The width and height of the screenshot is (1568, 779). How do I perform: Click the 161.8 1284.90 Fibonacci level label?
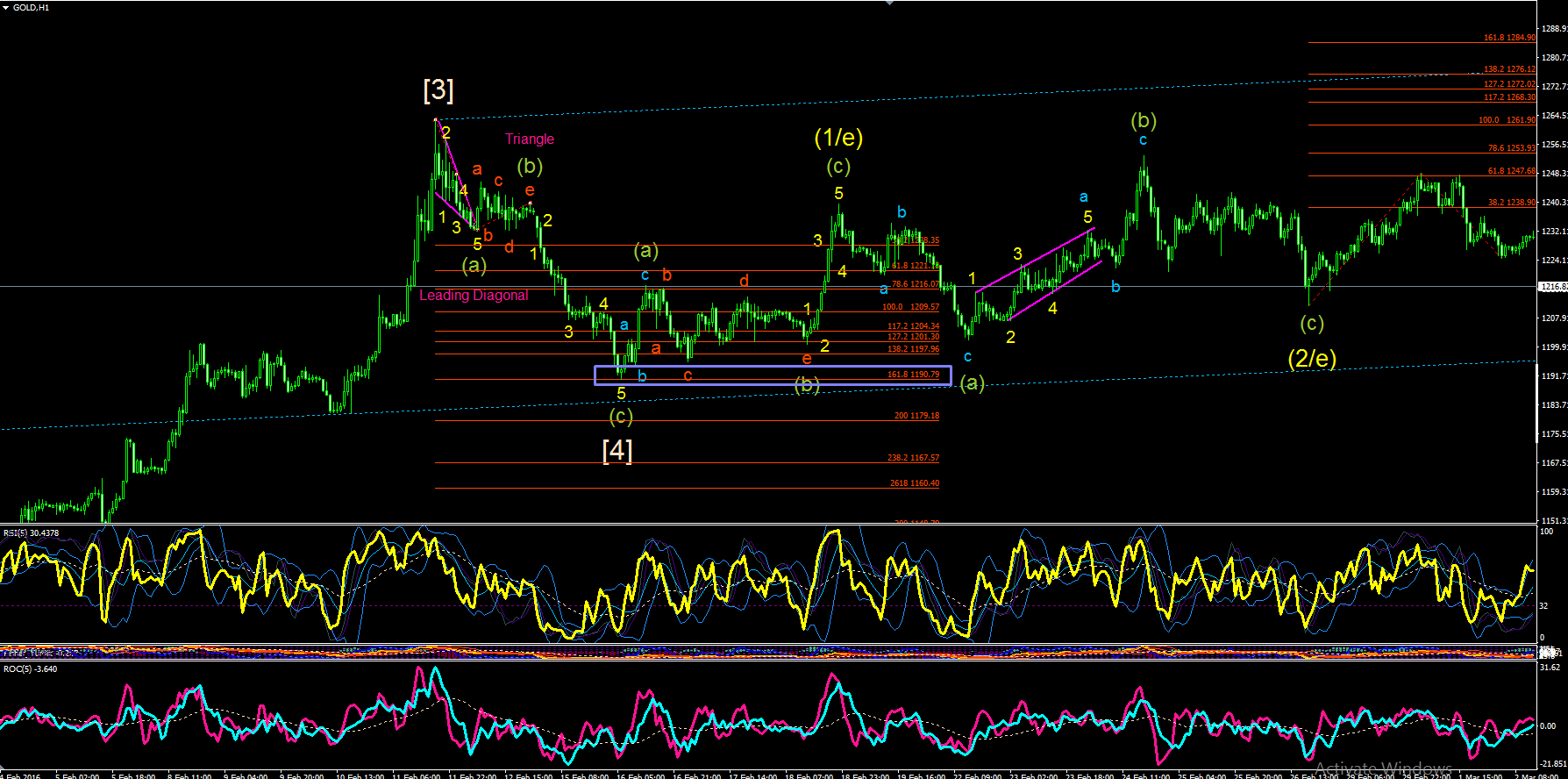click(x=1509, y=38)
